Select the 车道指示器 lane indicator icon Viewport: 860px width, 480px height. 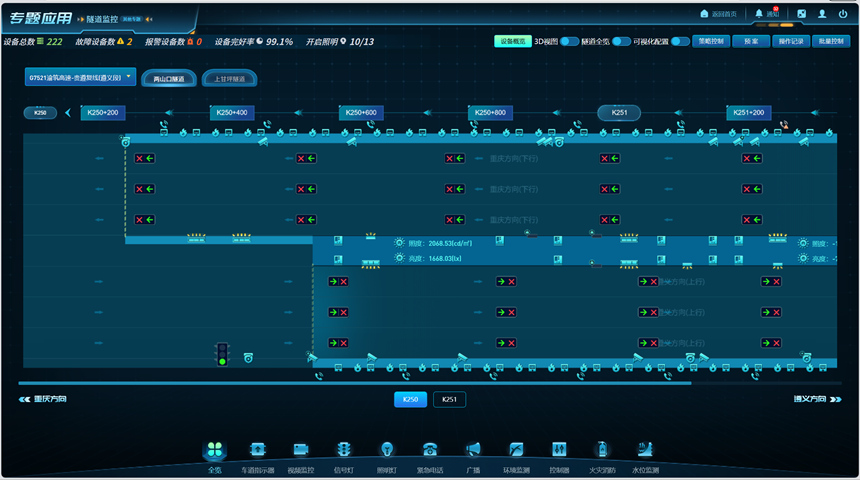coord(257,450)
